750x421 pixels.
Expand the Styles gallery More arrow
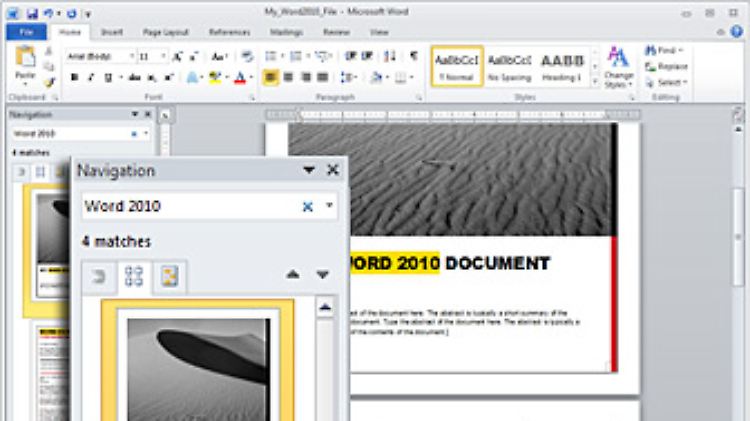click(595, 82)
